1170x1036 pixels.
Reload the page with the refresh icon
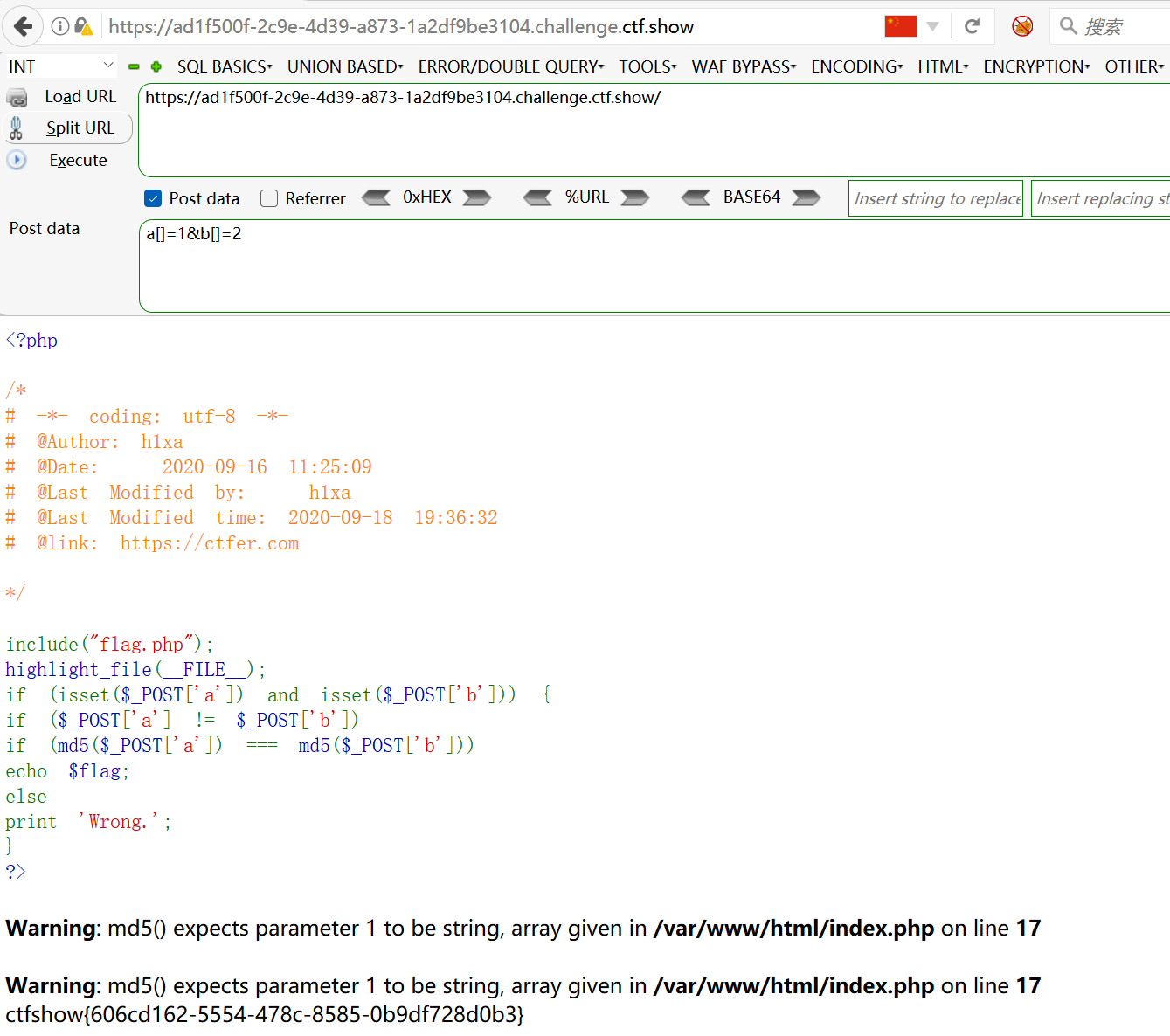[972, 26]
